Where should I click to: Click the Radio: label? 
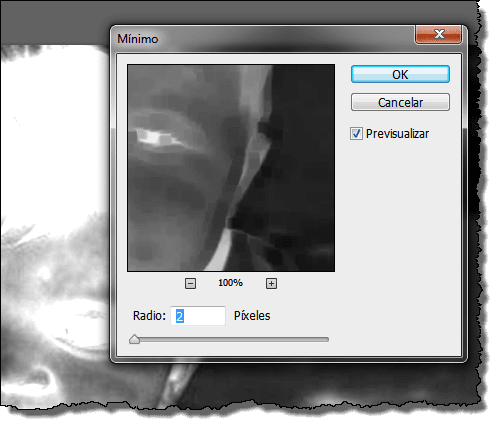149,316
